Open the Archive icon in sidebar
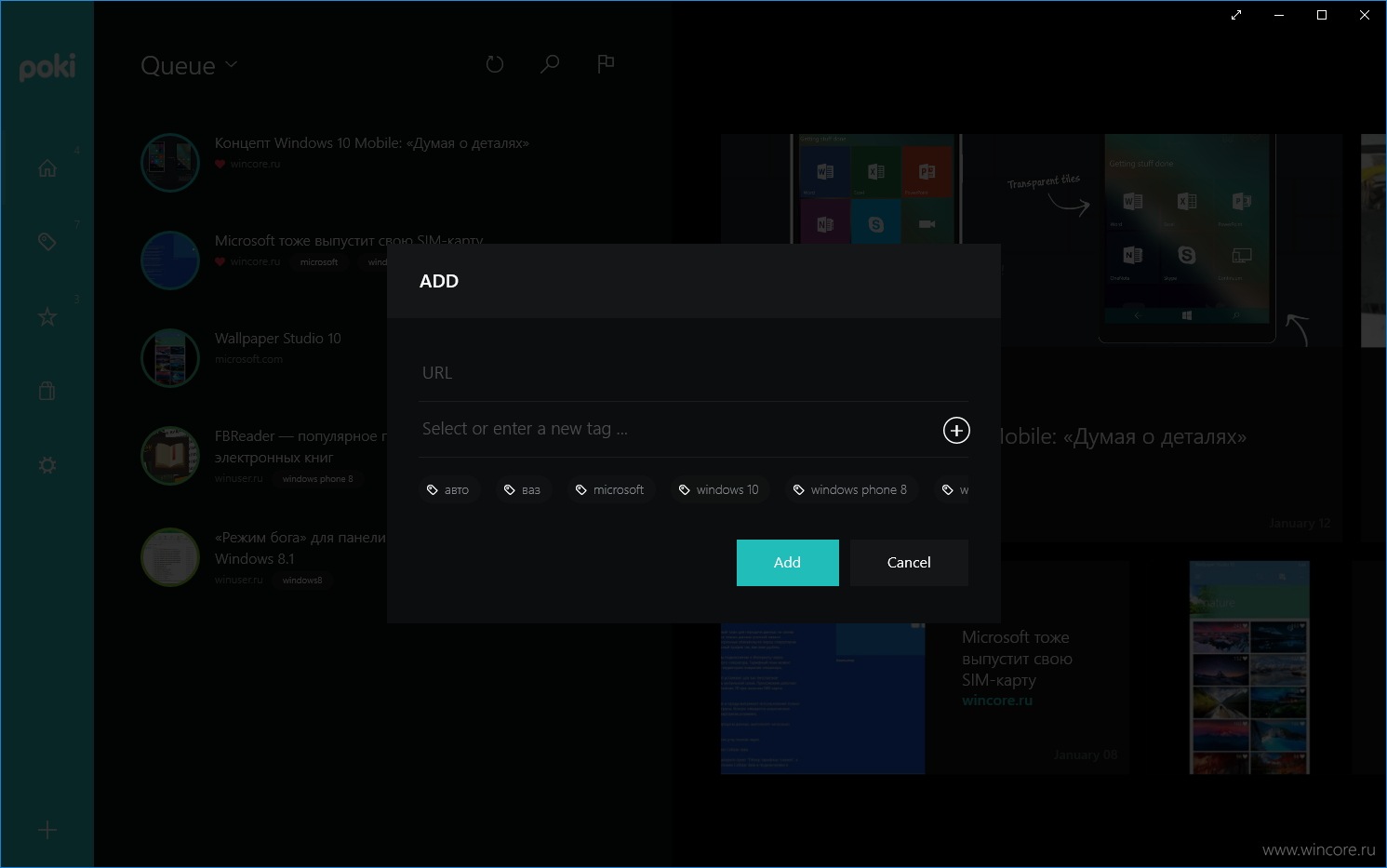 point(47,391)
